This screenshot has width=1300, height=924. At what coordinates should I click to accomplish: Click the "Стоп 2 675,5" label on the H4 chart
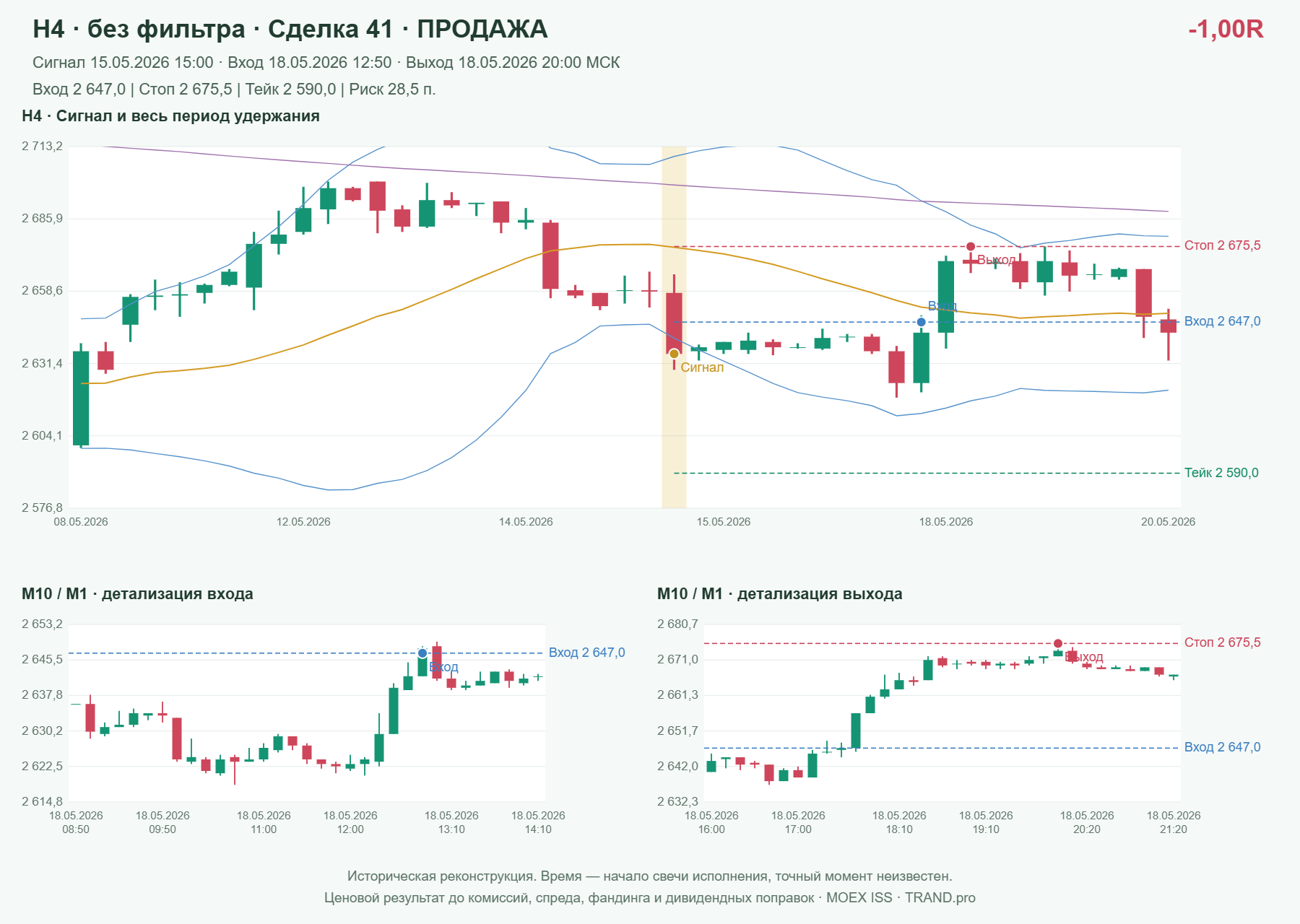pos(1223,245)
